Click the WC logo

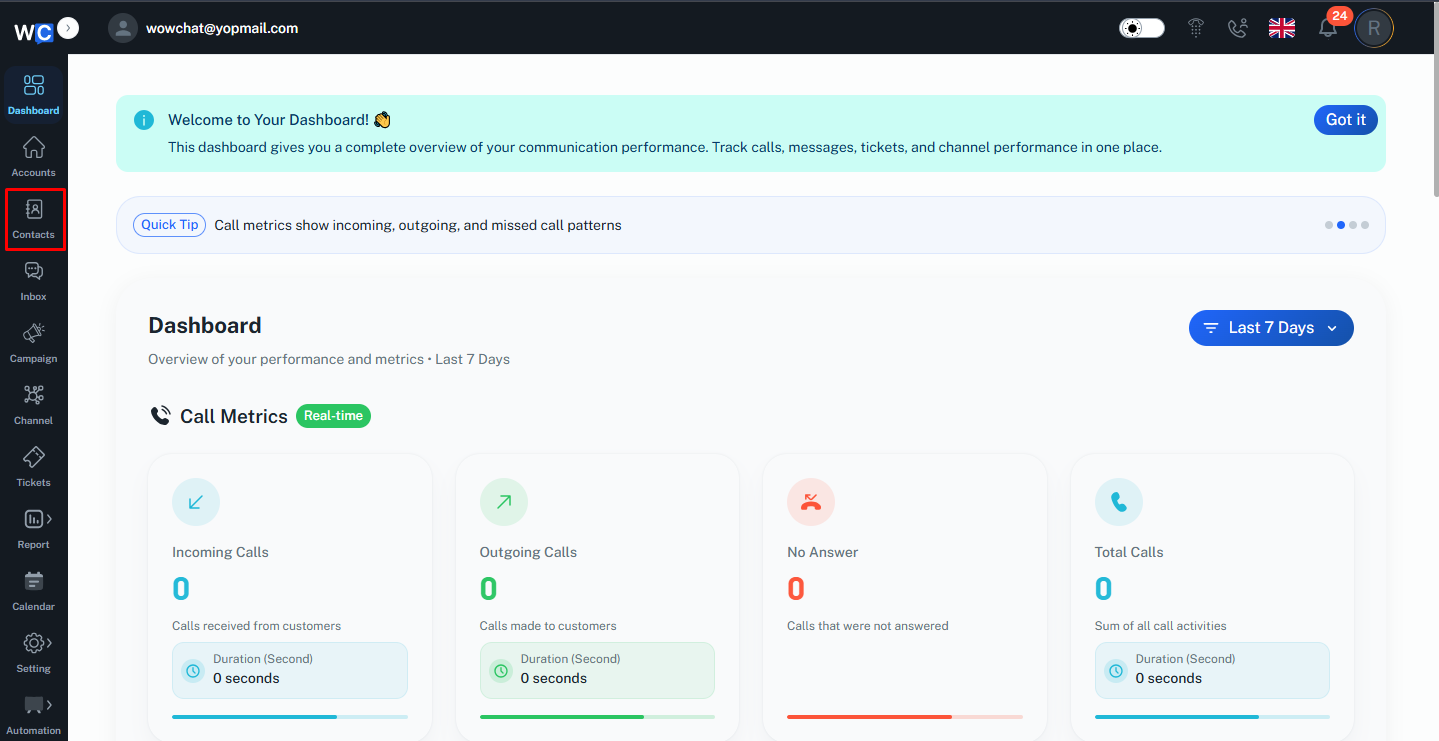32,32
